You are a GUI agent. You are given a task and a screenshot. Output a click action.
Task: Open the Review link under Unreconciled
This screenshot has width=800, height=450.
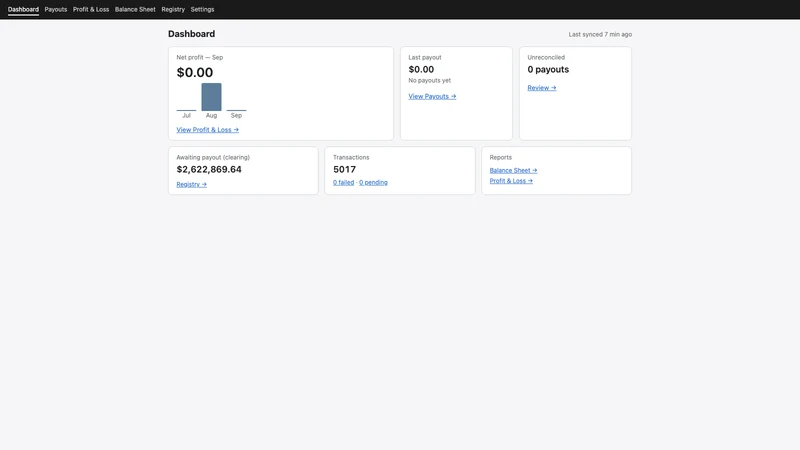[542, 88]
